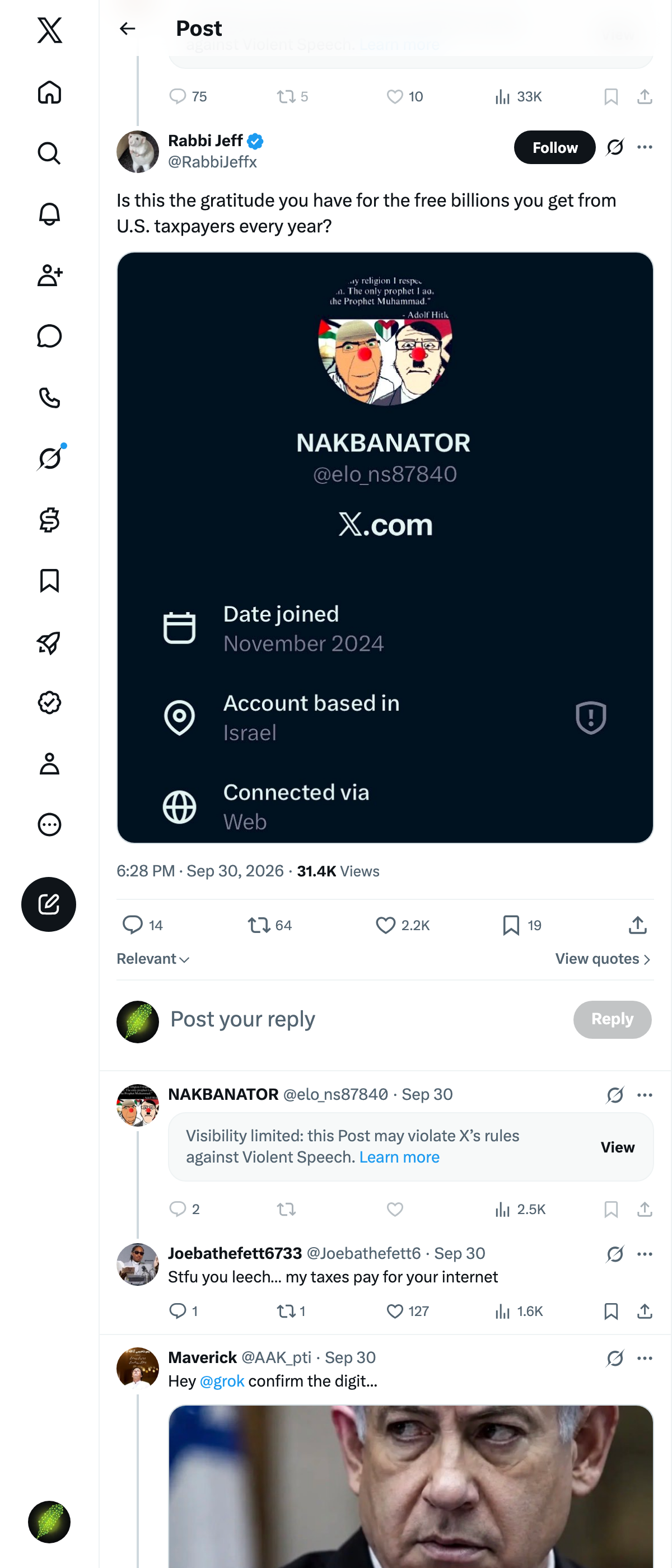Open more options on Joebathefett6733's reply
Screen dimensions: 672x1568
[x=645, y=1253]
